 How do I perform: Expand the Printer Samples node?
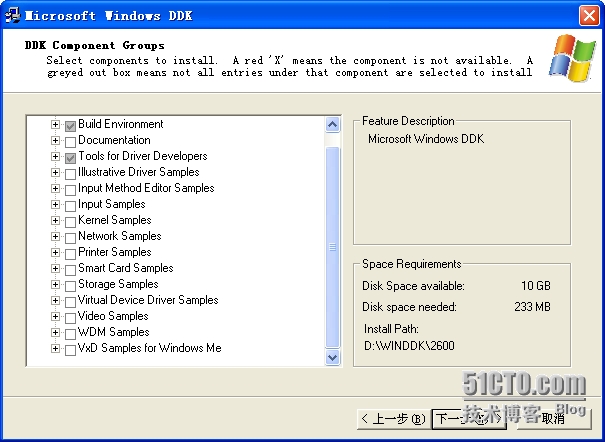tap(55, 252)
